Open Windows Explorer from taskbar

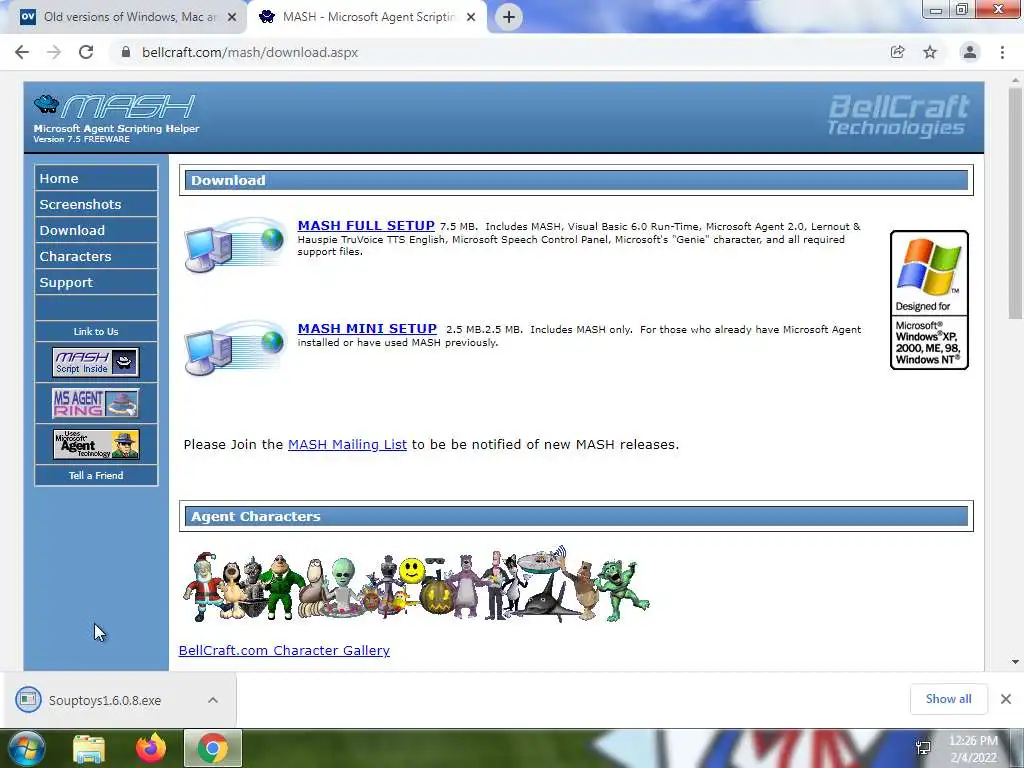pos(89,748)
